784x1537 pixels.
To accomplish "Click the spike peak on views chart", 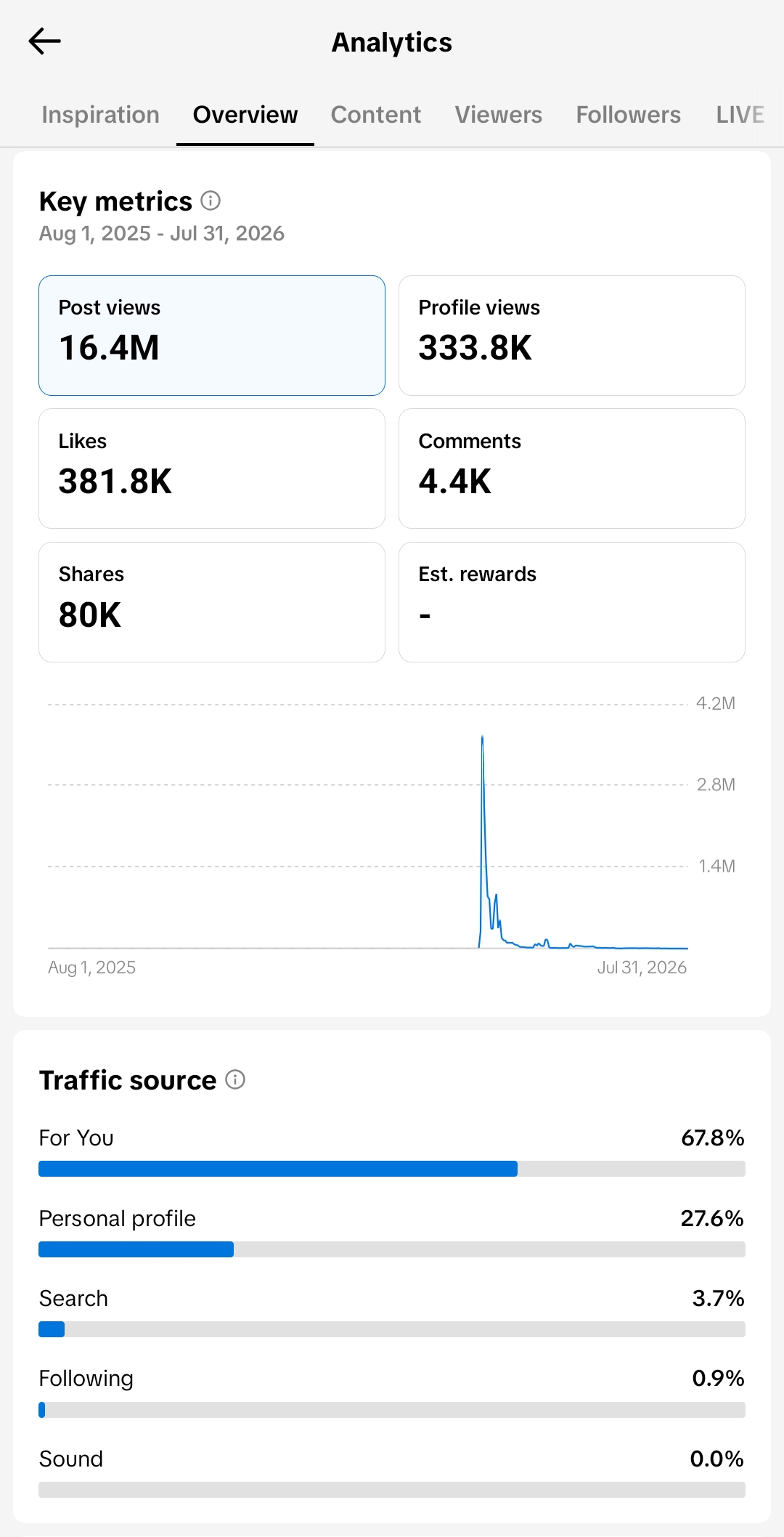I will (482, 738).
